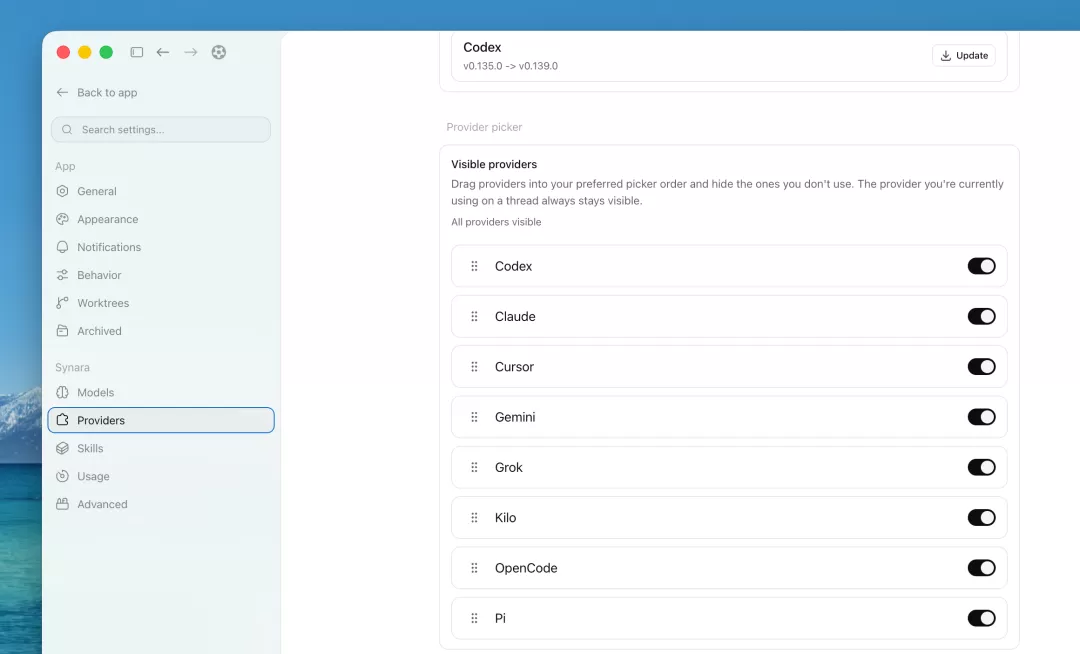Click the Worktrees branch icon
The image size is (1080, 654).
(x=62, y=303)
